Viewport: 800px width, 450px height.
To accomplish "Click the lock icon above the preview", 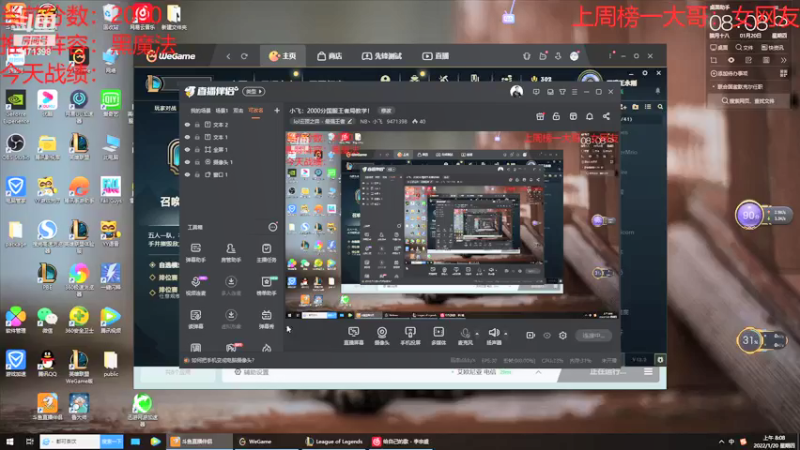I will click(x=556, y=116).
